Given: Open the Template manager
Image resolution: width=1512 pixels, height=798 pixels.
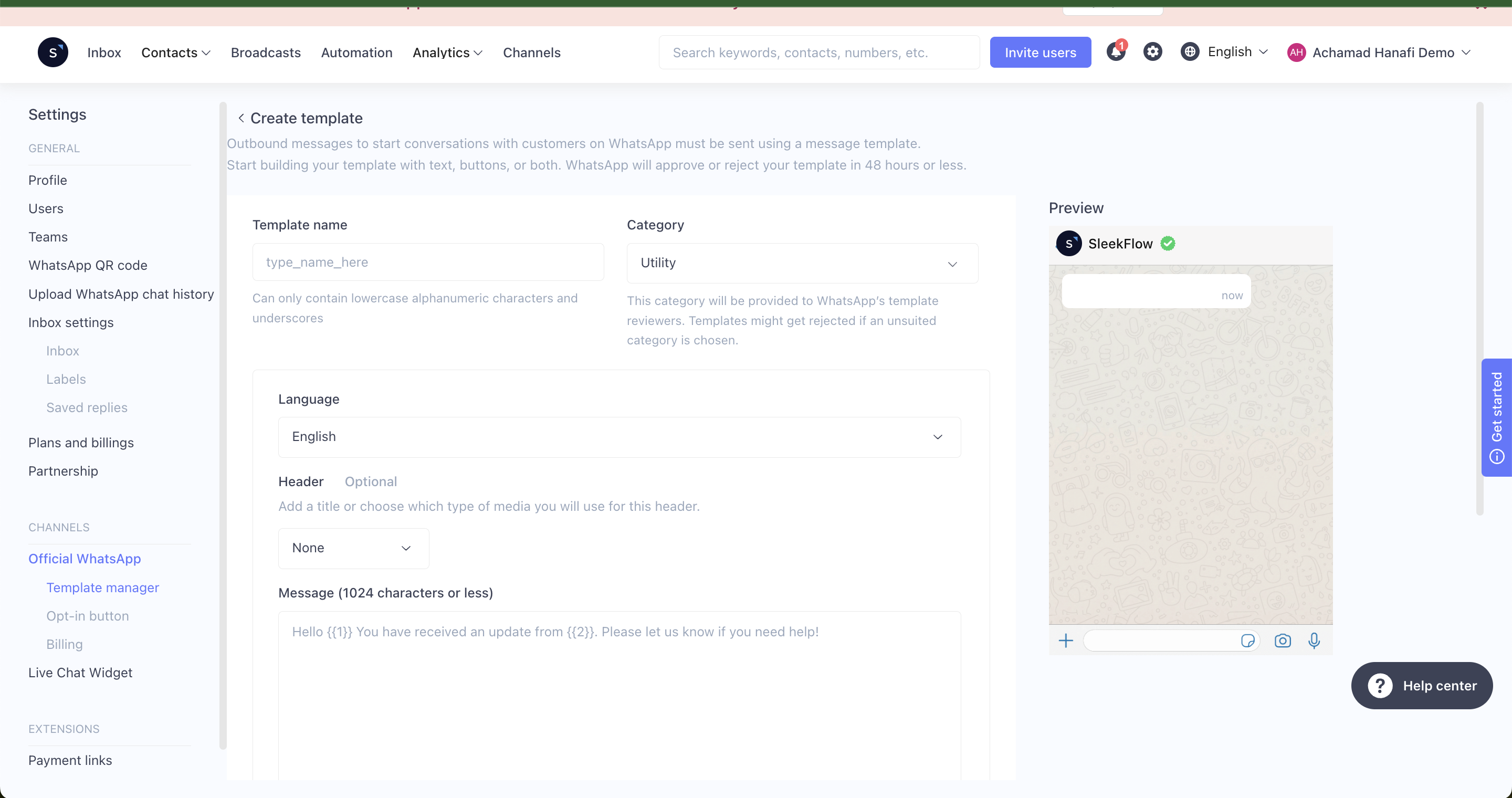Looking at the screenshot, I should (x=103, y=587).
